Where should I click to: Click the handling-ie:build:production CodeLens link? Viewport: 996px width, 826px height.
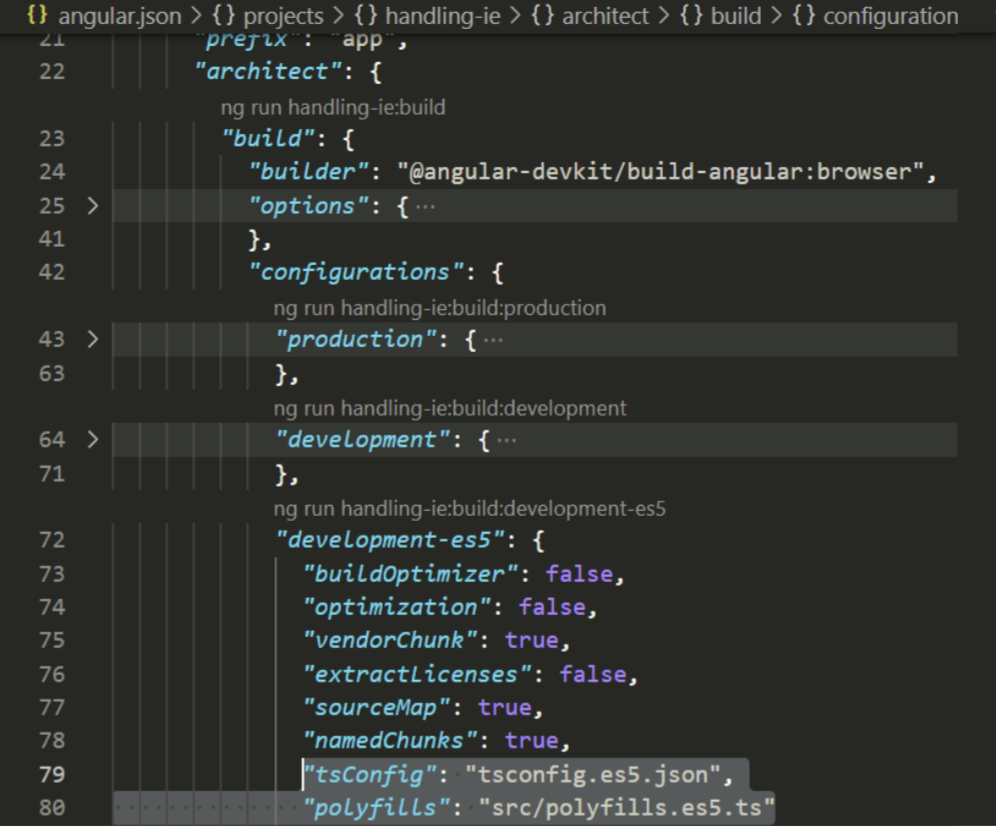click(440, 308)
